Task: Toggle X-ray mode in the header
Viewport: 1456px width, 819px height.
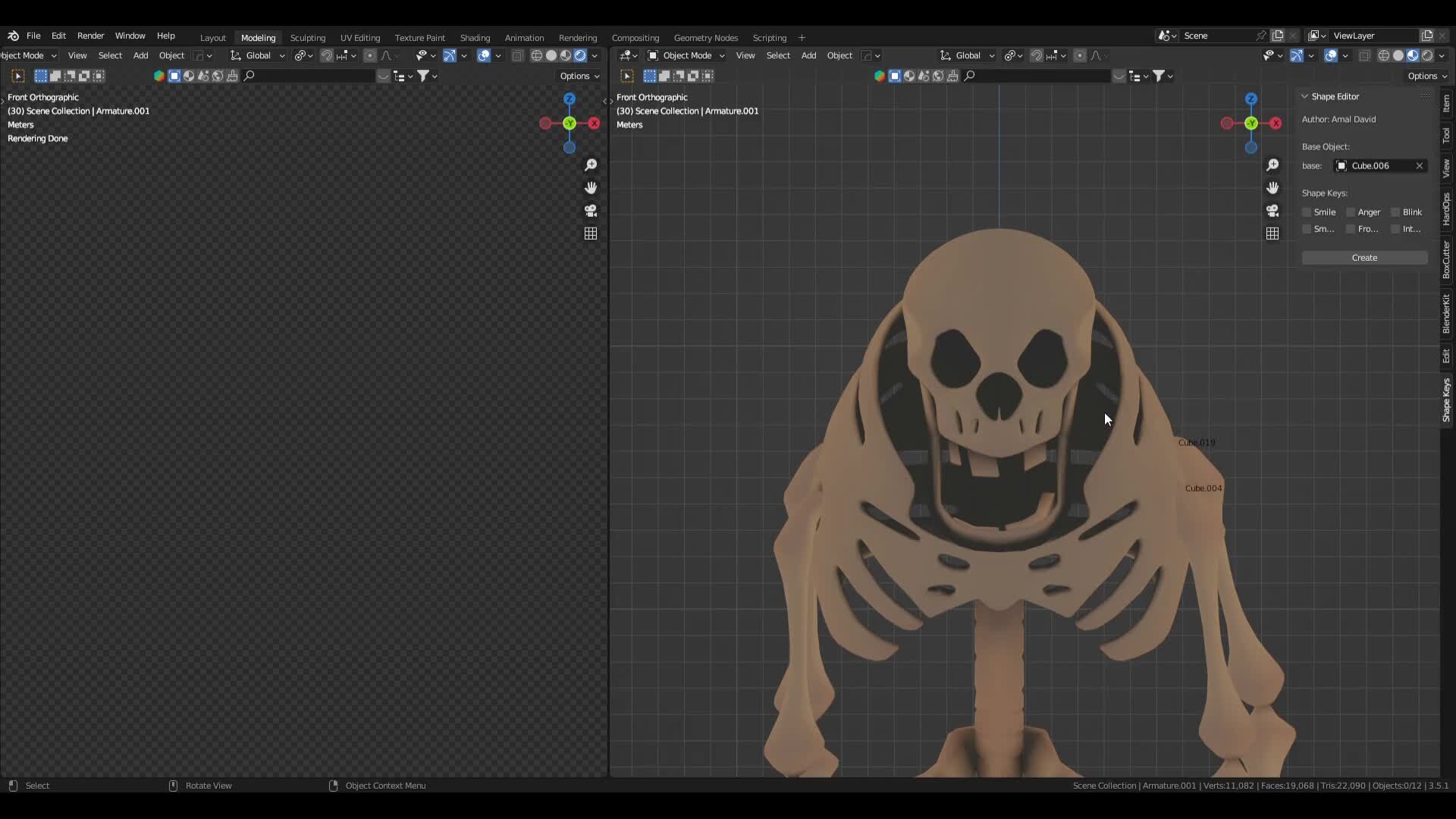Action: pos(1364,55)
